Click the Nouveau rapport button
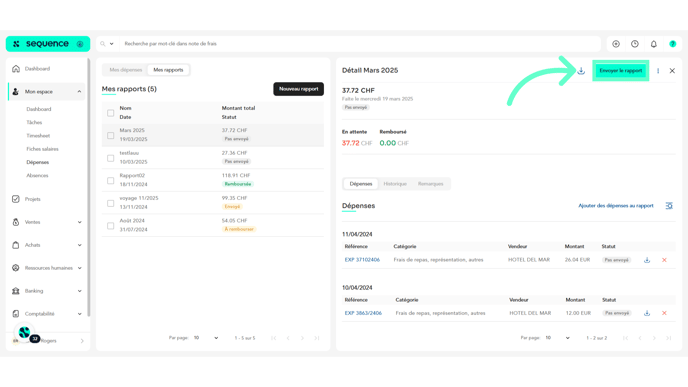The width and height of the screenshot is (688, 387). point(298,89)
